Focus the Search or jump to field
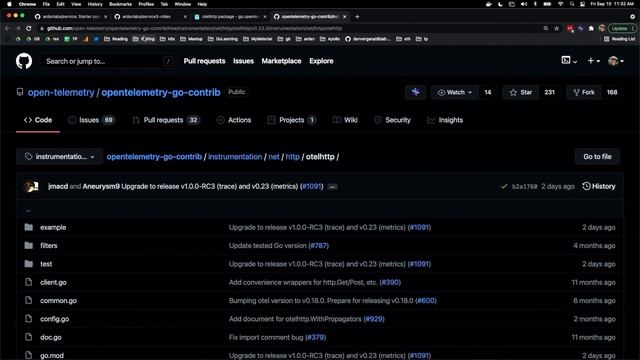640x360 pixels. [x=108, y=61]
